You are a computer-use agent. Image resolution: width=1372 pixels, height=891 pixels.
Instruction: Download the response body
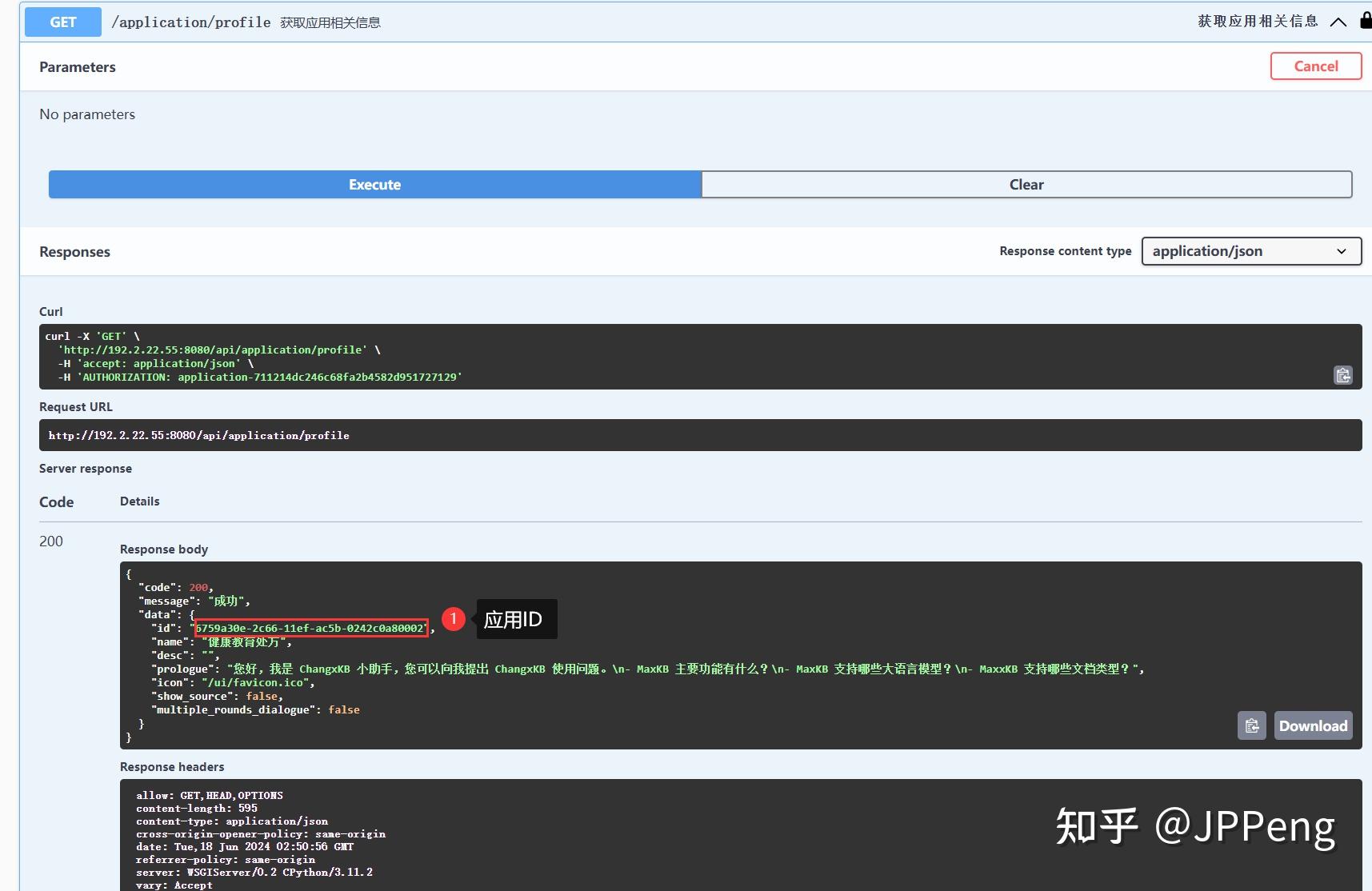1312,725
